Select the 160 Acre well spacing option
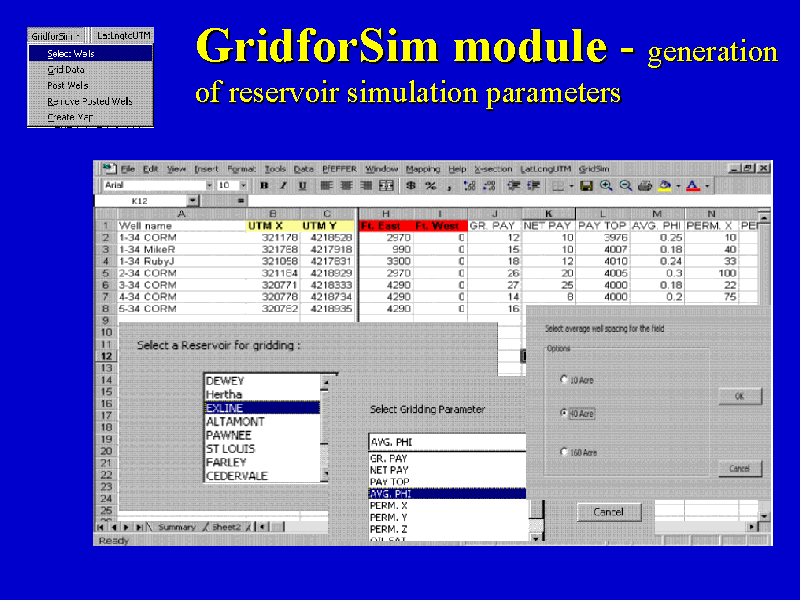 pyautogui.click(x=564, y=452)
